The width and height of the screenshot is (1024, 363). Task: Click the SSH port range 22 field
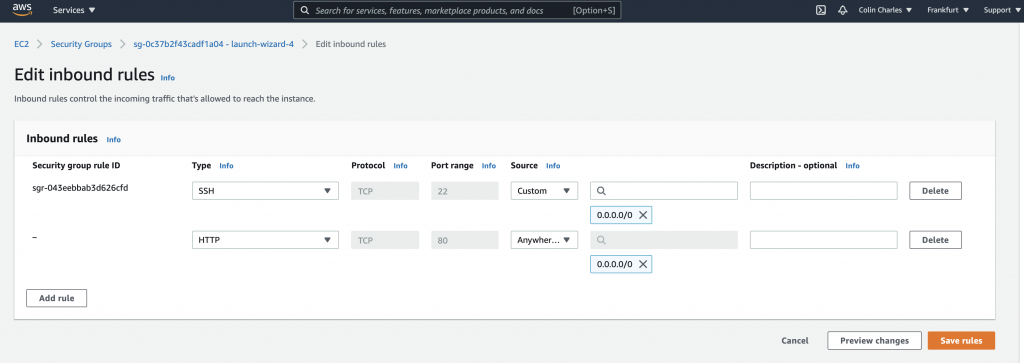pos(464,191)
